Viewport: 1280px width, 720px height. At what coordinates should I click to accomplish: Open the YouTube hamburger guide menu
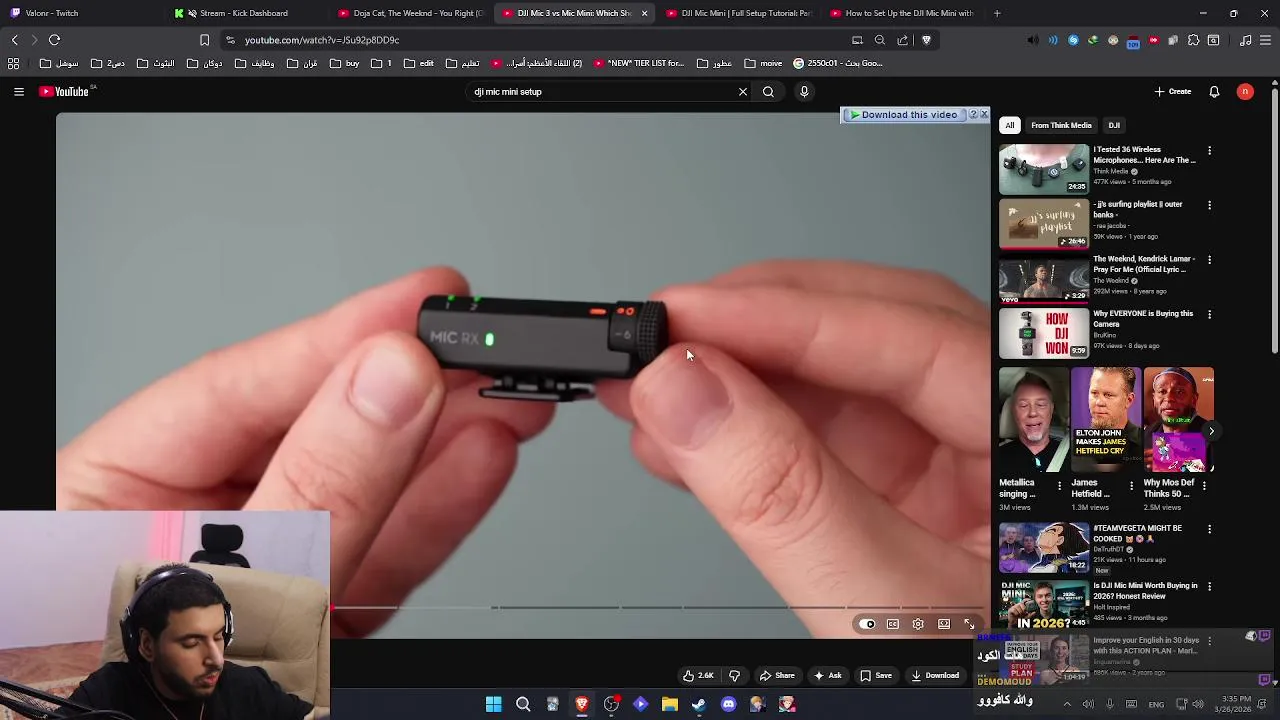18,92
